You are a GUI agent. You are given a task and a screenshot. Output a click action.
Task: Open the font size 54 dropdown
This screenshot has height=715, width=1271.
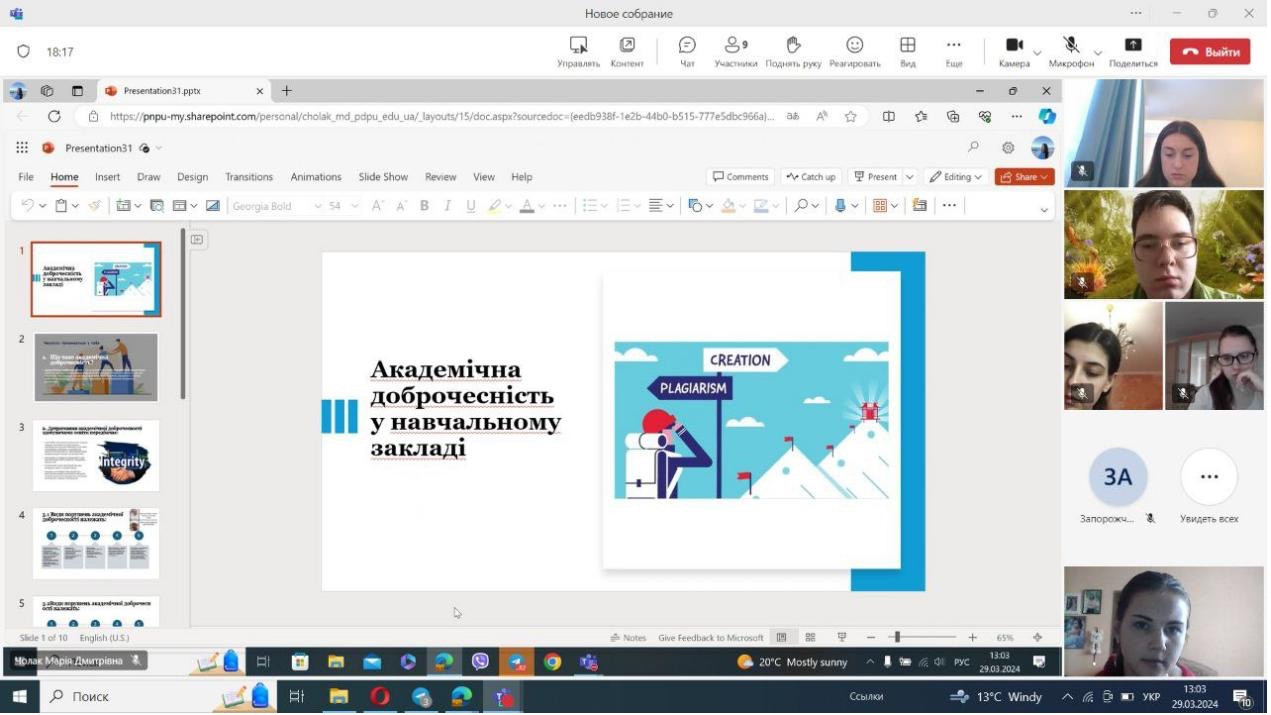tap(343, 206)
